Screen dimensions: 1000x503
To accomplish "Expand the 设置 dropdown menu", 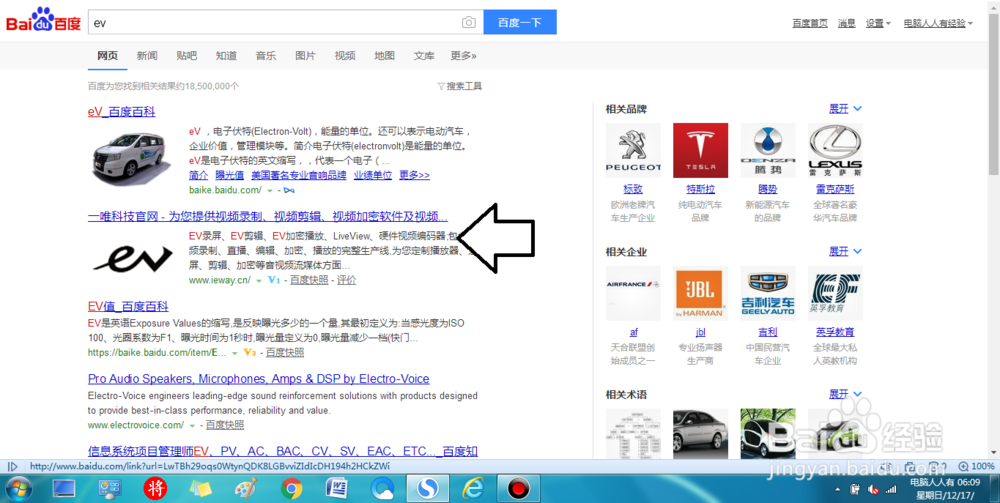I will point(878,23).
